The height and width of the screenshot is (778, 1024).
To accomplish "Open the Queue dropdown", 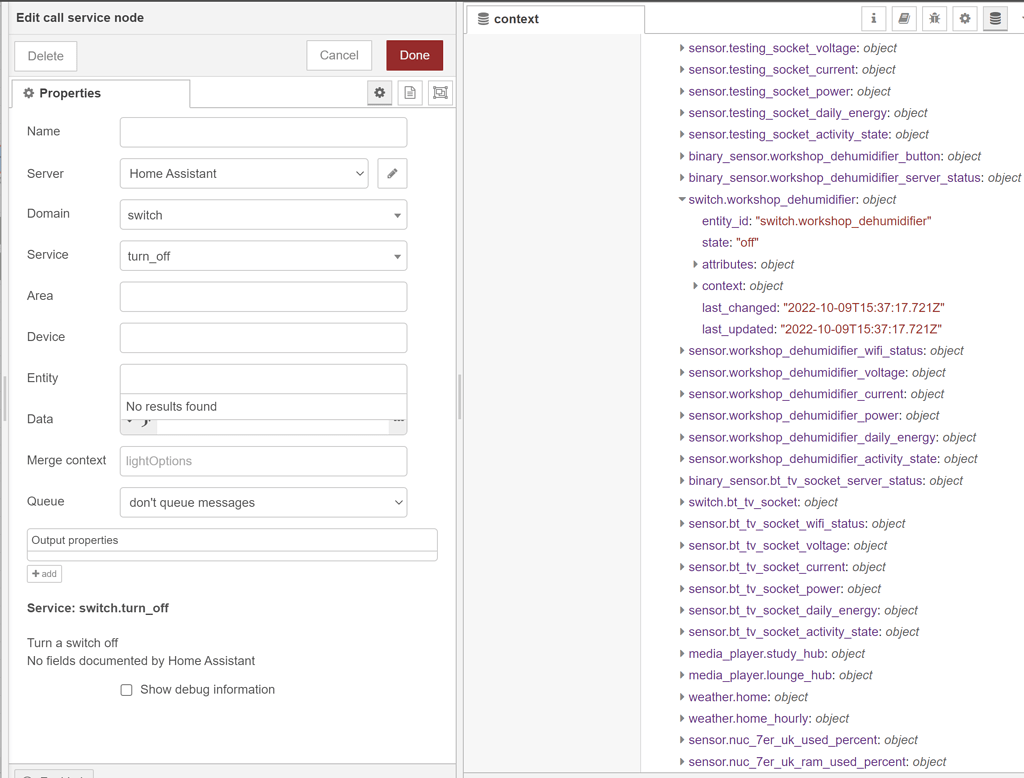I will 263,501.
